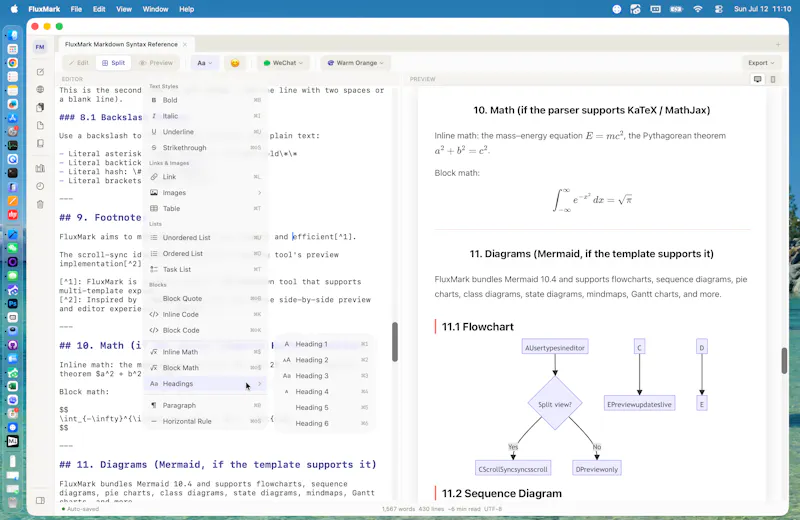Select the Split view mode

pos(113,63)
